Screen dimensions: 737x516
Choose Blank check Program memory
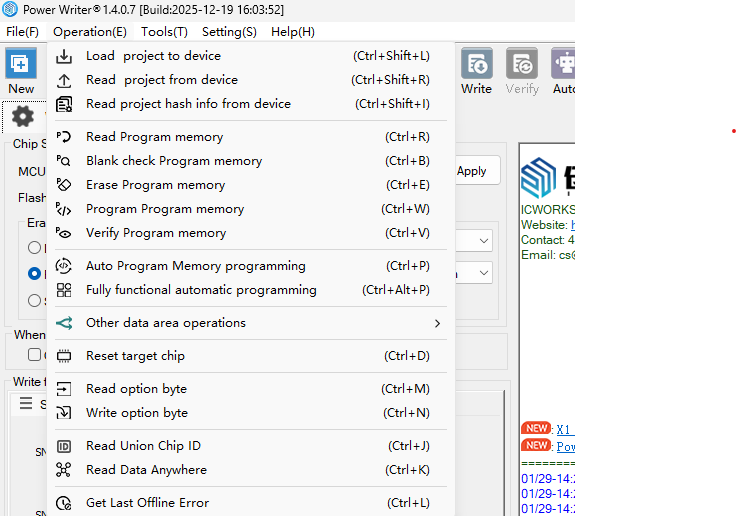tap(173, 161)
